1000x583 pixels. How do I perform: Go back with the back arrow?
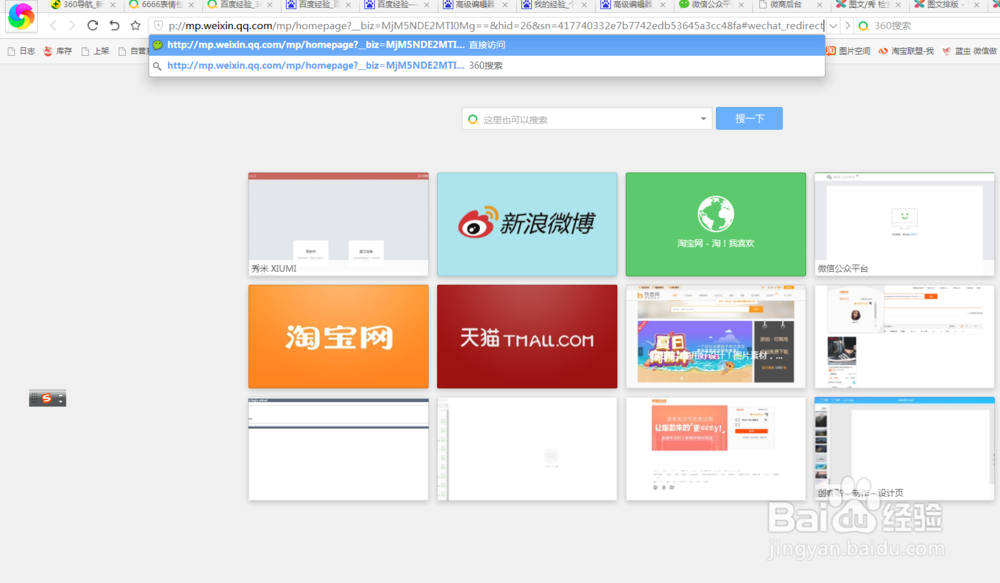pyautogui.click(x=54, y=26)
